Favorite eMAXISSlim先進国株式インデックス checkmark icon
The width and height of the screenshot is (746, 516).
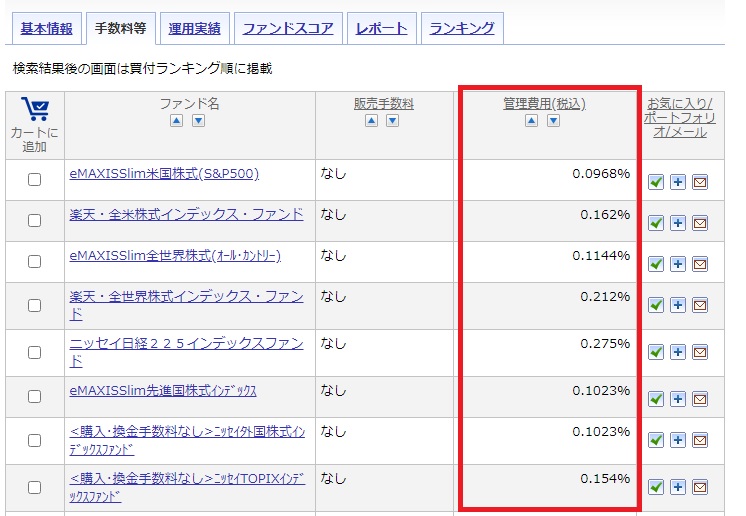(x=656, y=399)
